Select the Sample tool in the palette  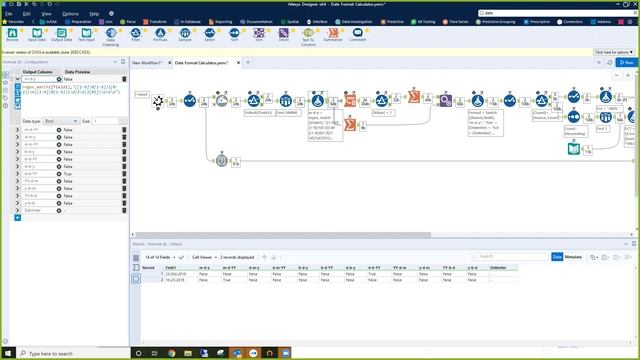tap(185, 35)
